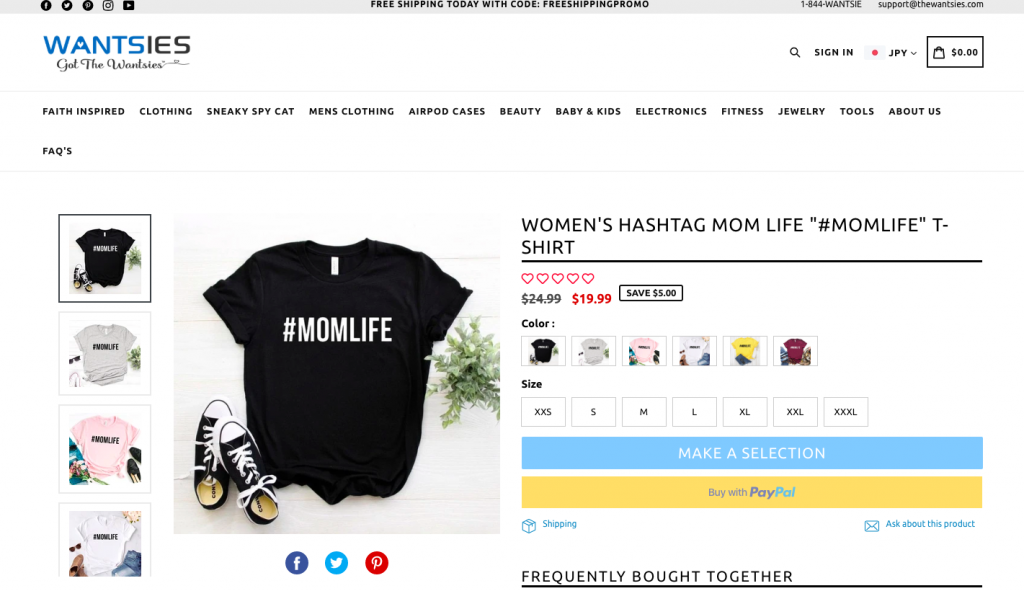Viewport: 1024px width, 591px height.
Task: Open Instagram icon in top bar
Action: 108,5
